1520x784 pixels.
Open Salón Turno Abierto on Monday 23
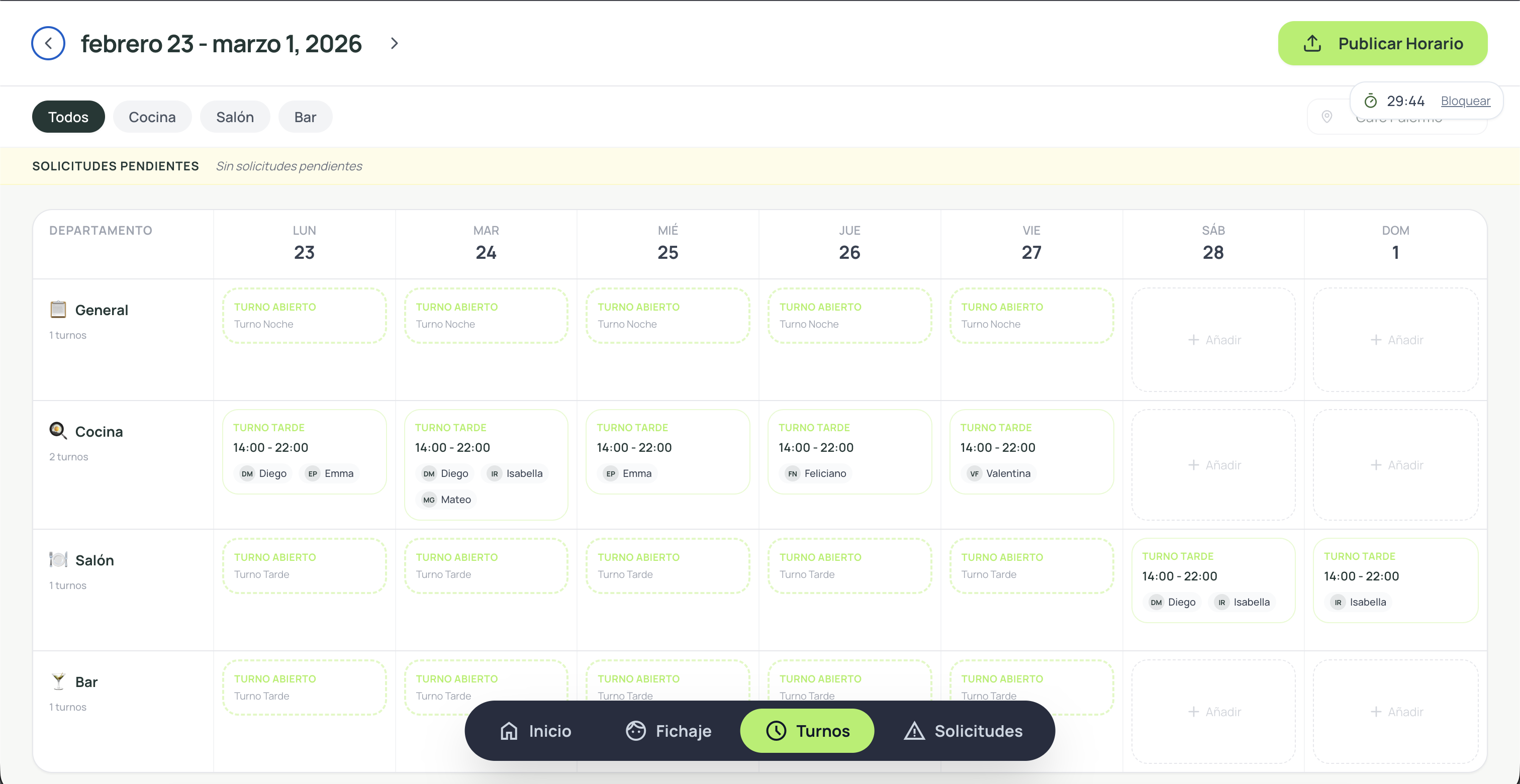[304, 566]
